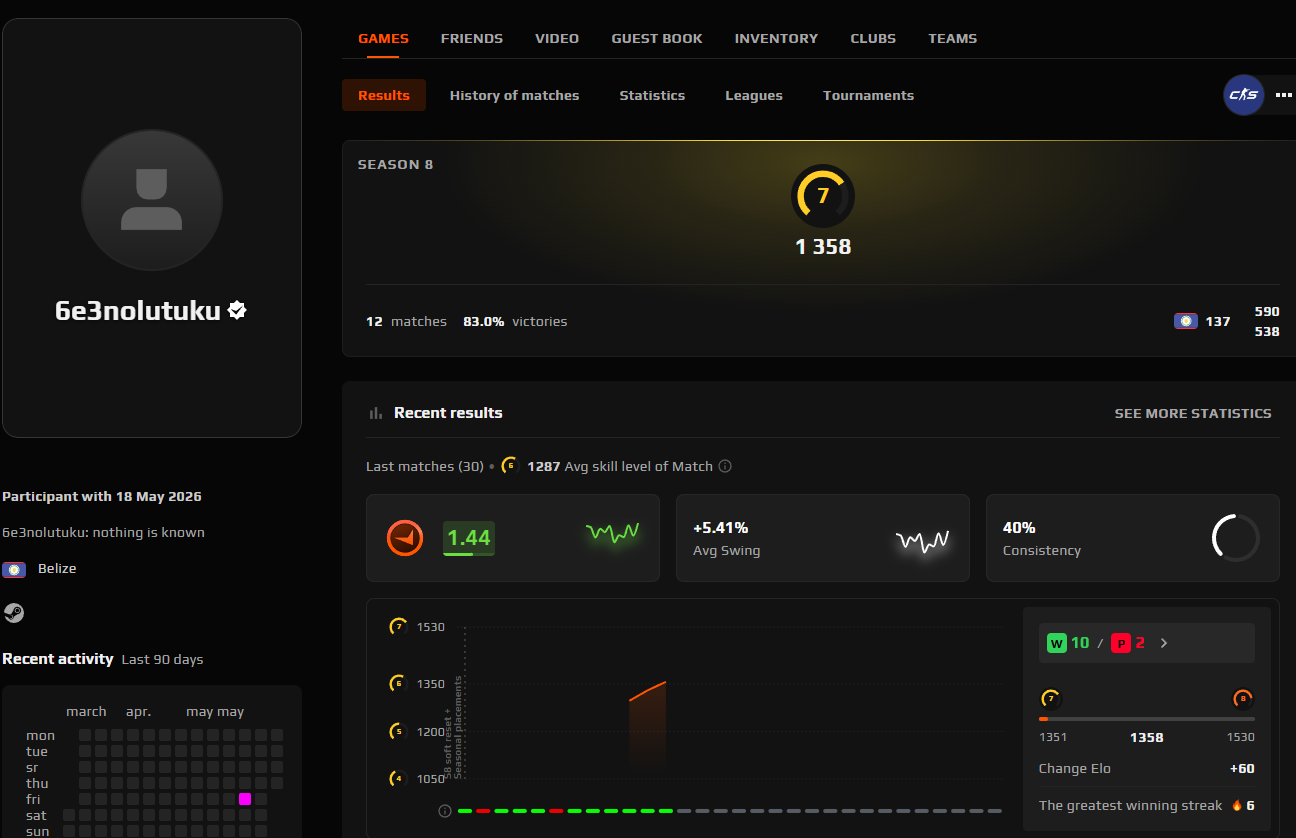Click the fire icon for winning streak
The height and width of the screenshot is (838, 1296).
pyautogui.click(x=1236, y=805)
